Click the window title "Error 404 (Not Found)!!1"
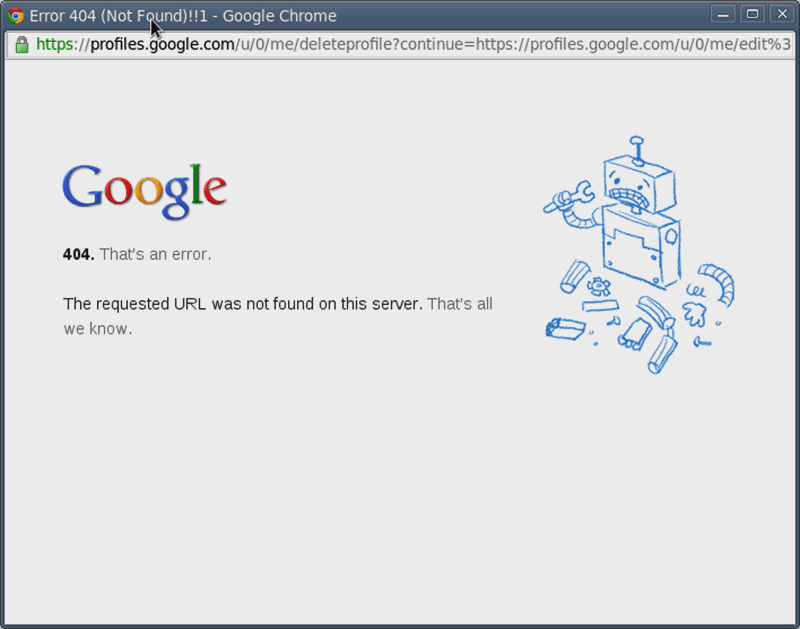This screenshot has width=800, height=629. (118, 16)
